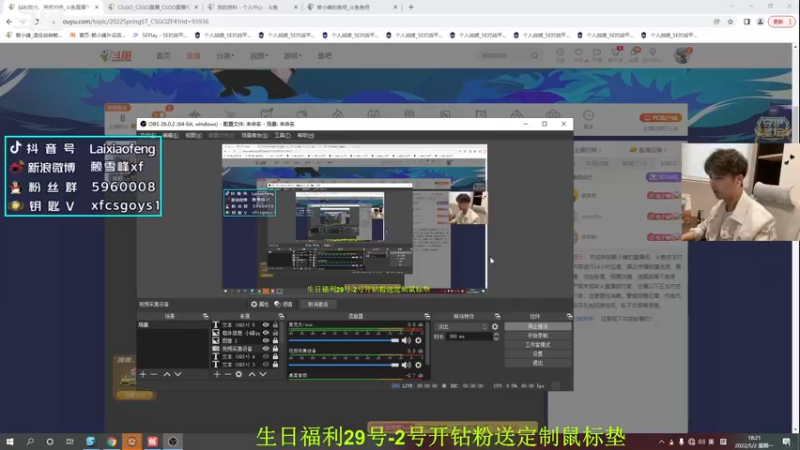Open the Chrome tab search chevron
This screenshot has height=450, width=800.
tap(732, 7)
